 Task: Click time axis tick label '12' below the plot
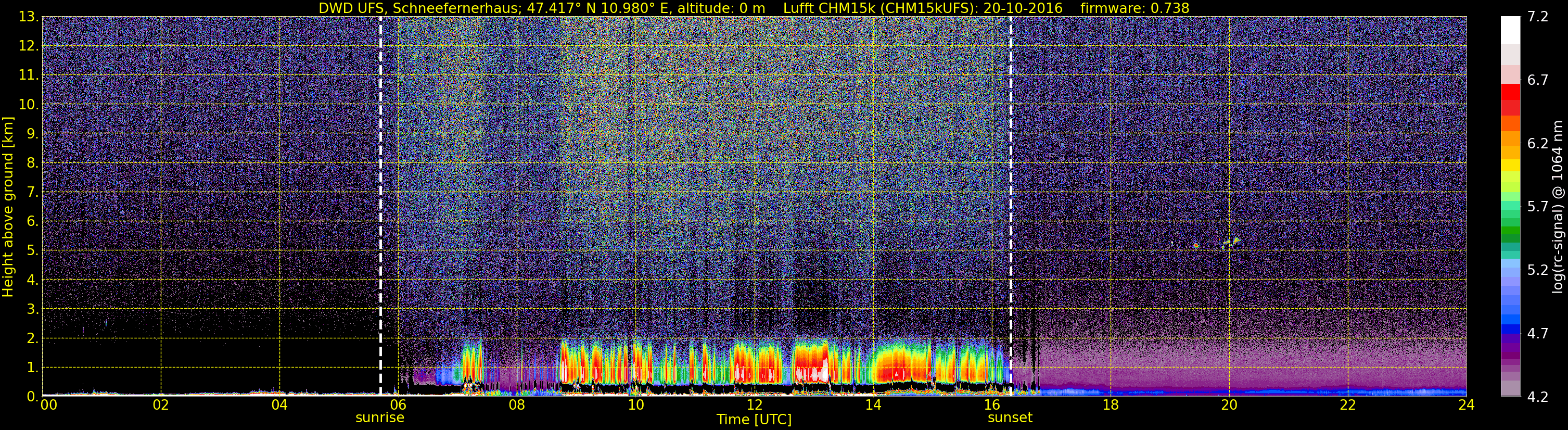tap(754, 405)
